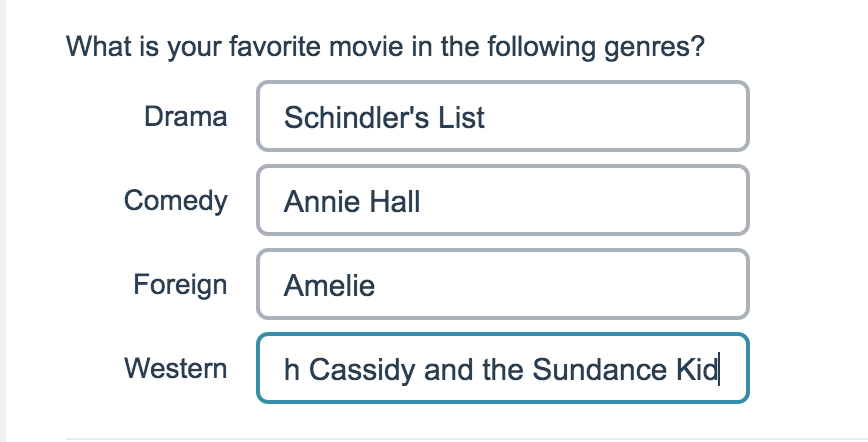
Task: Place cursor on the "Amelie" text
Action: [329, 287]
